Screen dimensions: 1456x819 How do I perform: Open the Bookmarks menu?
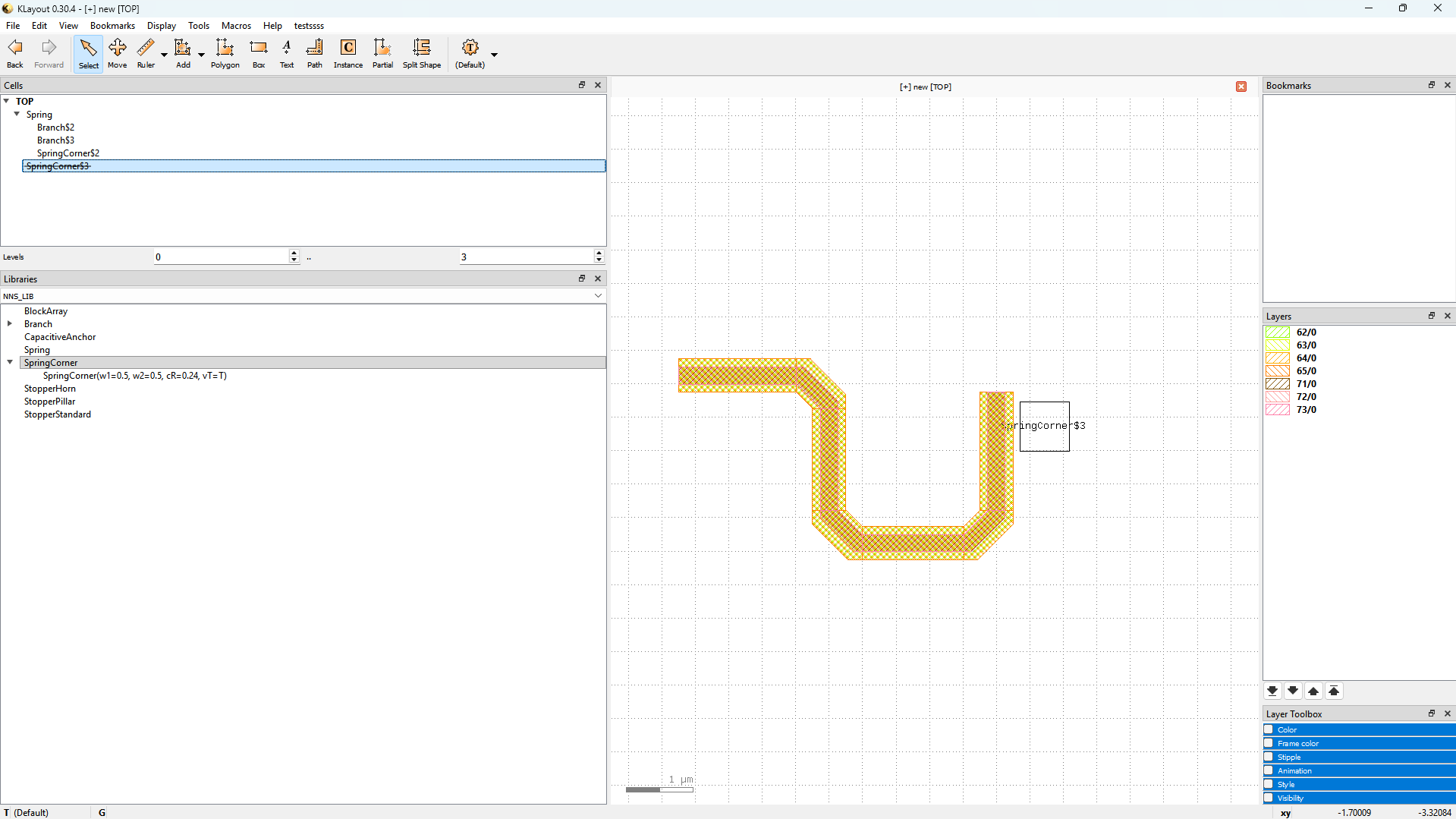point(112,26)
